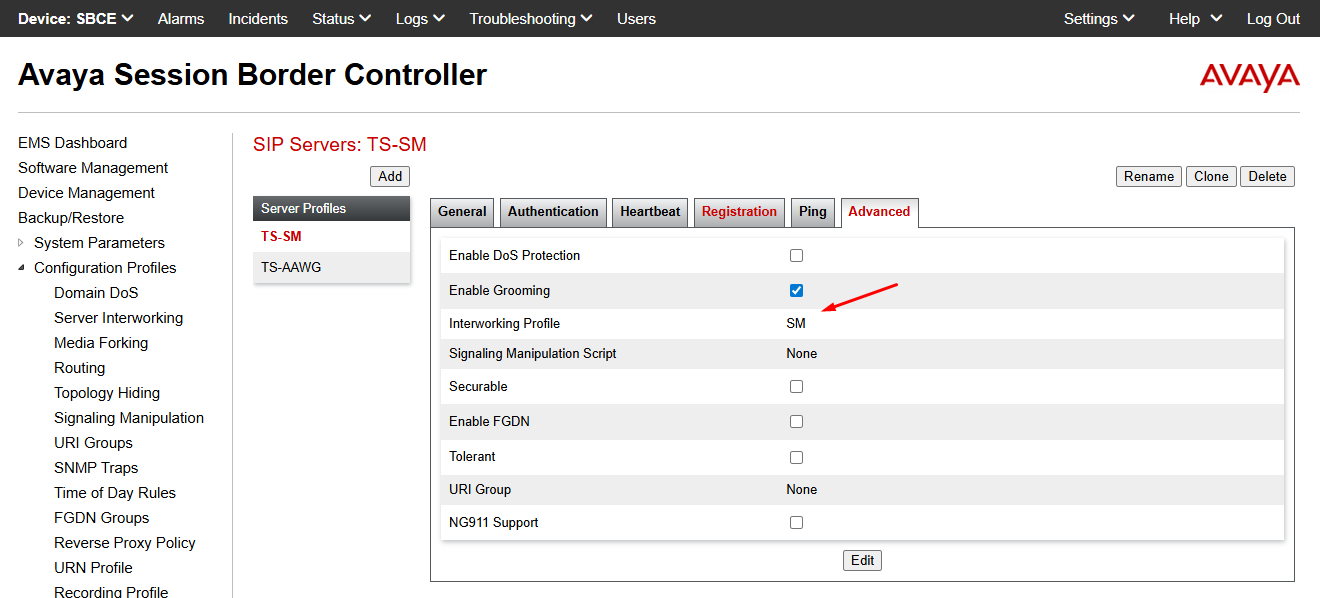The image size is (1320, 598).
Task: Add a new server profile
Action: coord(390,177)
